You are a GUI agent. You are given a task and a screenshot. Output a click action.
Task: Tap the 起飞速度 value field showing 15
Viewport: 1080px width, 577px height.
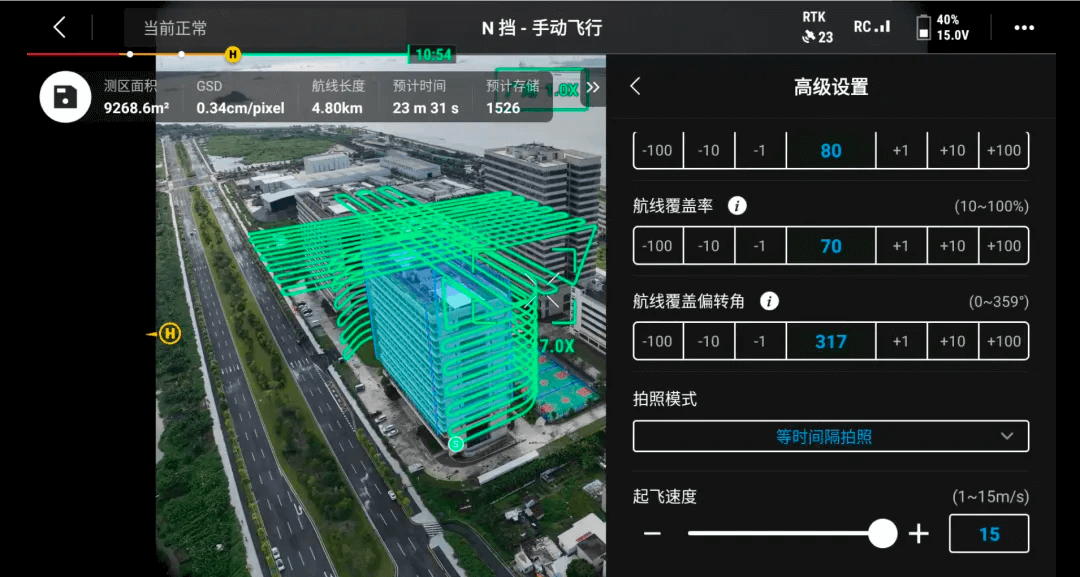989,534
